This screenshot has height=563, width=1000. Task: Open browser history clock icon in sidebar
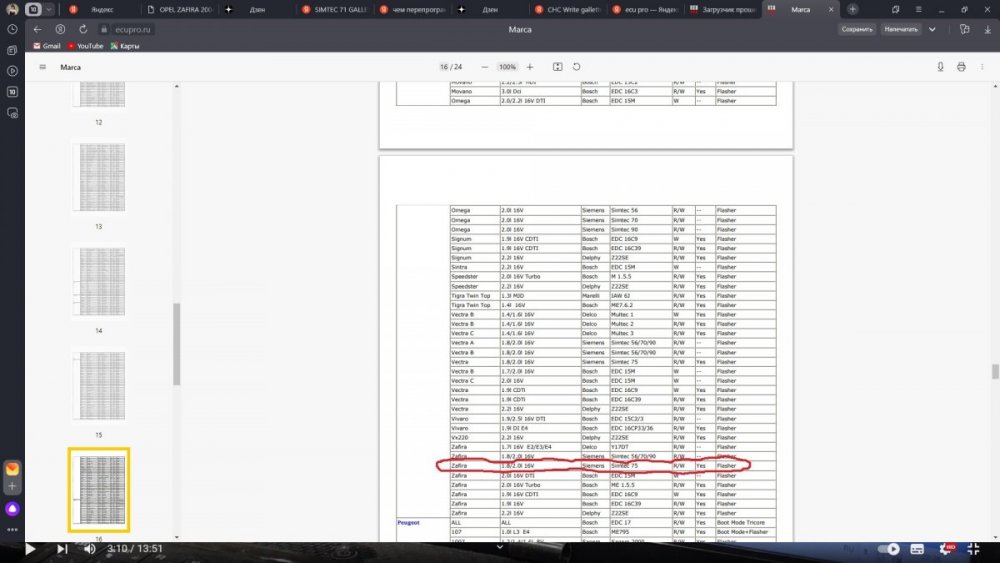[x=12, y=29]
